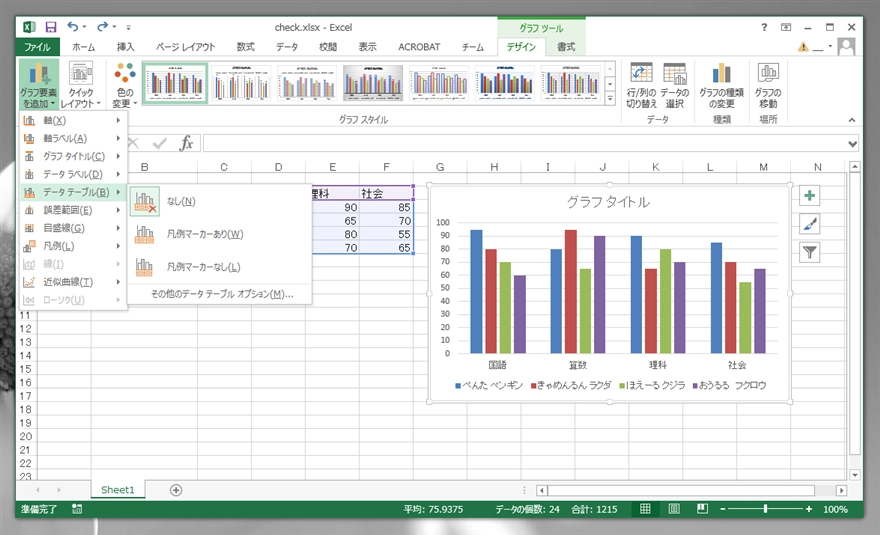Screen dimensions: 880x535
Task: Click the Undo arrow icon
Action: coord(72,26)
